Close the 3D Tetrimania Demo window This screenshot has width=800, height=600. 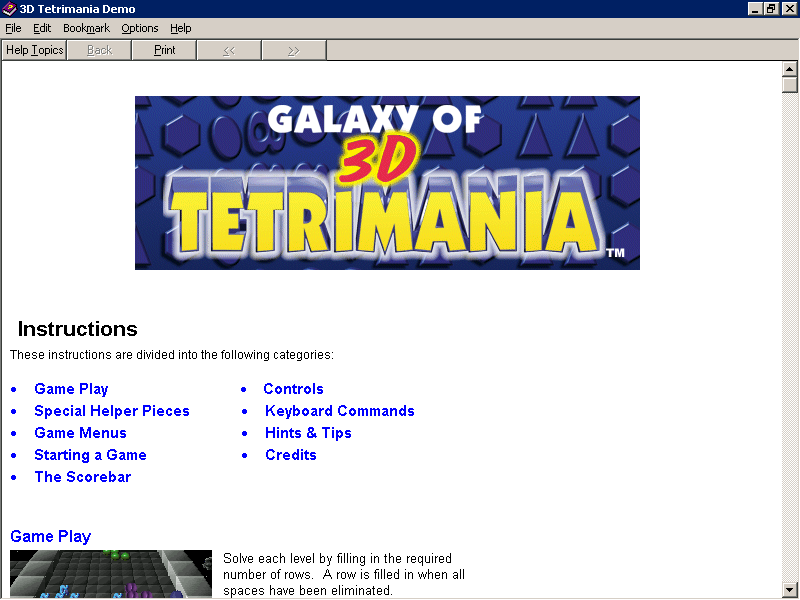pos(789,9)
